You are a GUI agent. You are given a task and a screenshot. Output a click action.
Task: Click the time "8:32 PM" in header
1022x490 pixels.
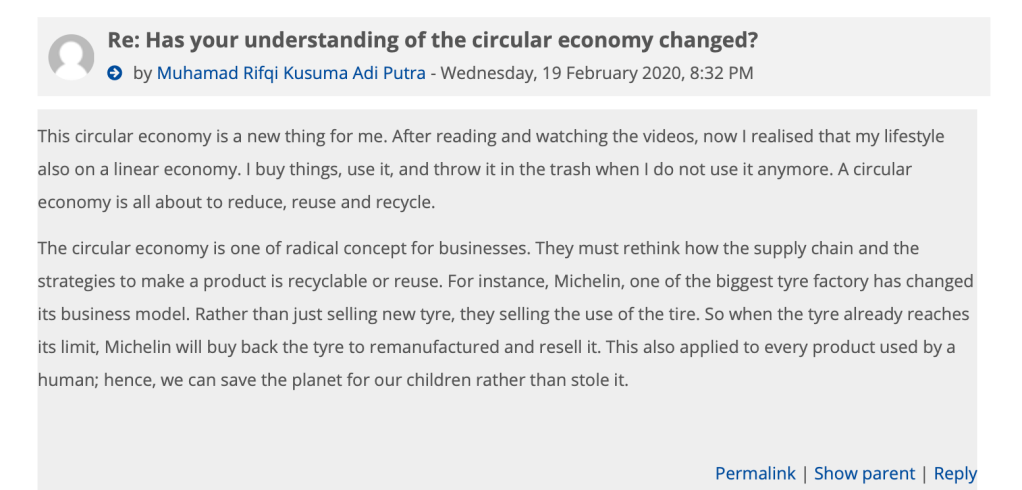(x=721, y=73)
